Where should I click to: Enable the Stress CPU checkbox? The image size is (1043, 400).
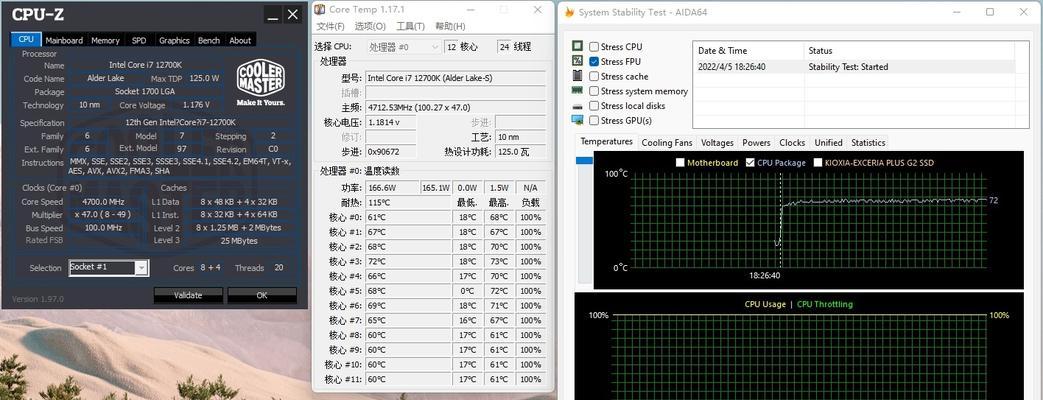click(x=594, y=47)
